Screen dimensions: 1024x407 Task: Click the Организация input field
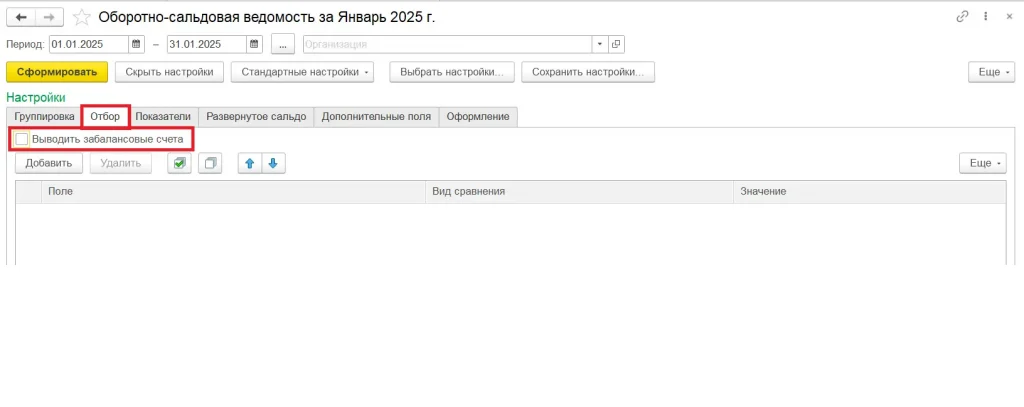[447, 44]
